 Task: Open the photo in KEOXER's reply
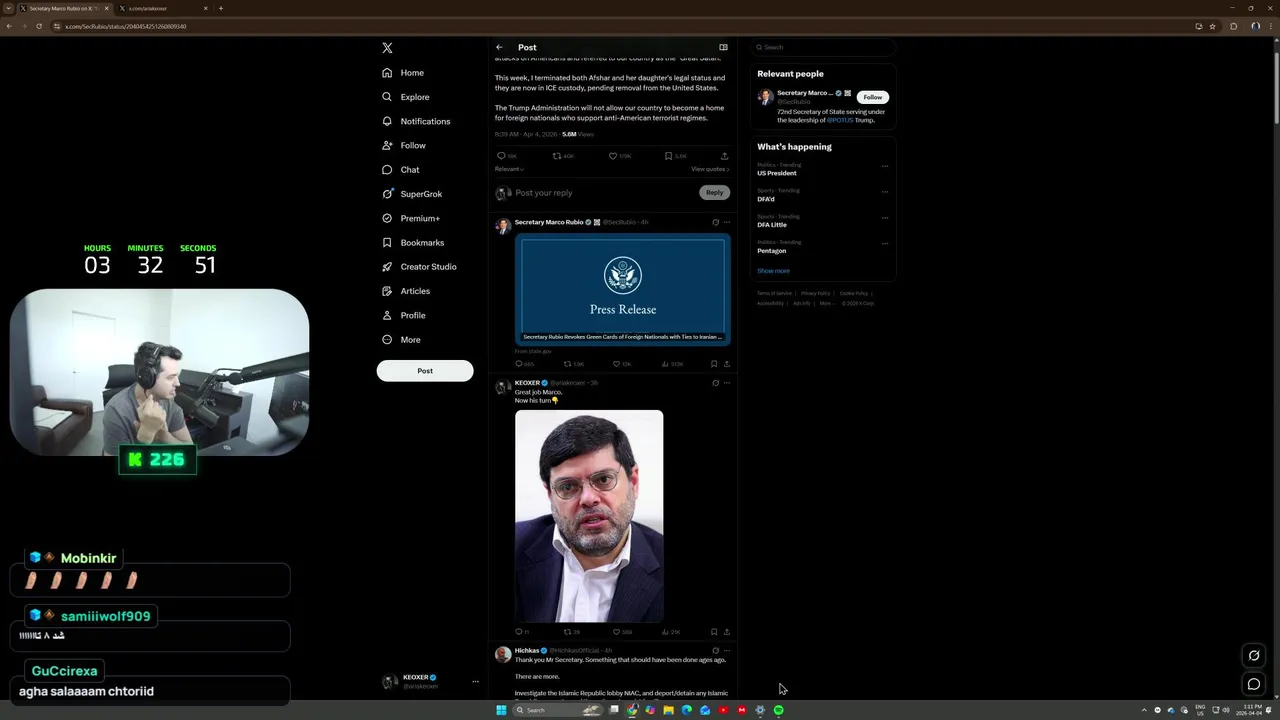pos(589,516)
